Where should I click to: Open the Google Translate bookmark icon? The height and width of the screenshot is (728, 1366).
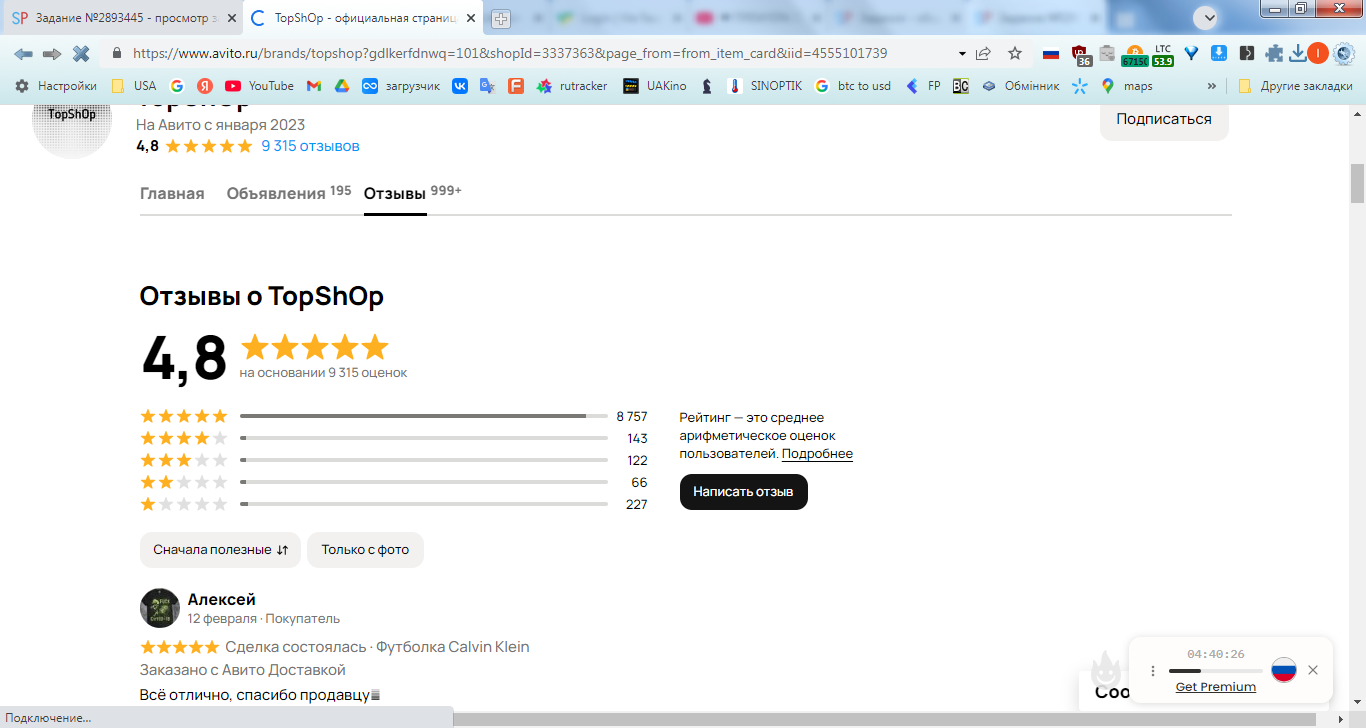click(x=488, y=86)
